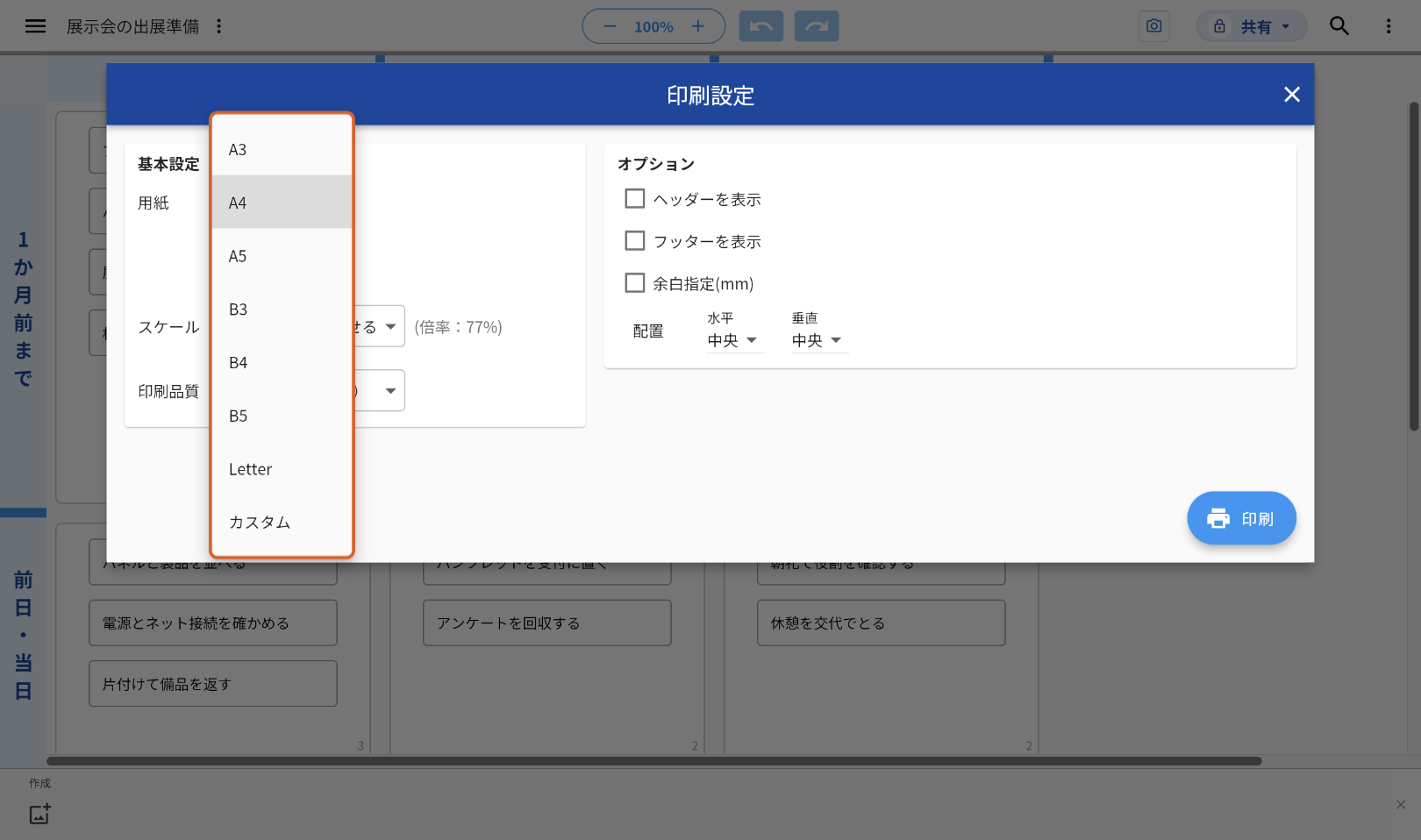
Task: Open search with magnifier icon
Action: pos(1339,26)
